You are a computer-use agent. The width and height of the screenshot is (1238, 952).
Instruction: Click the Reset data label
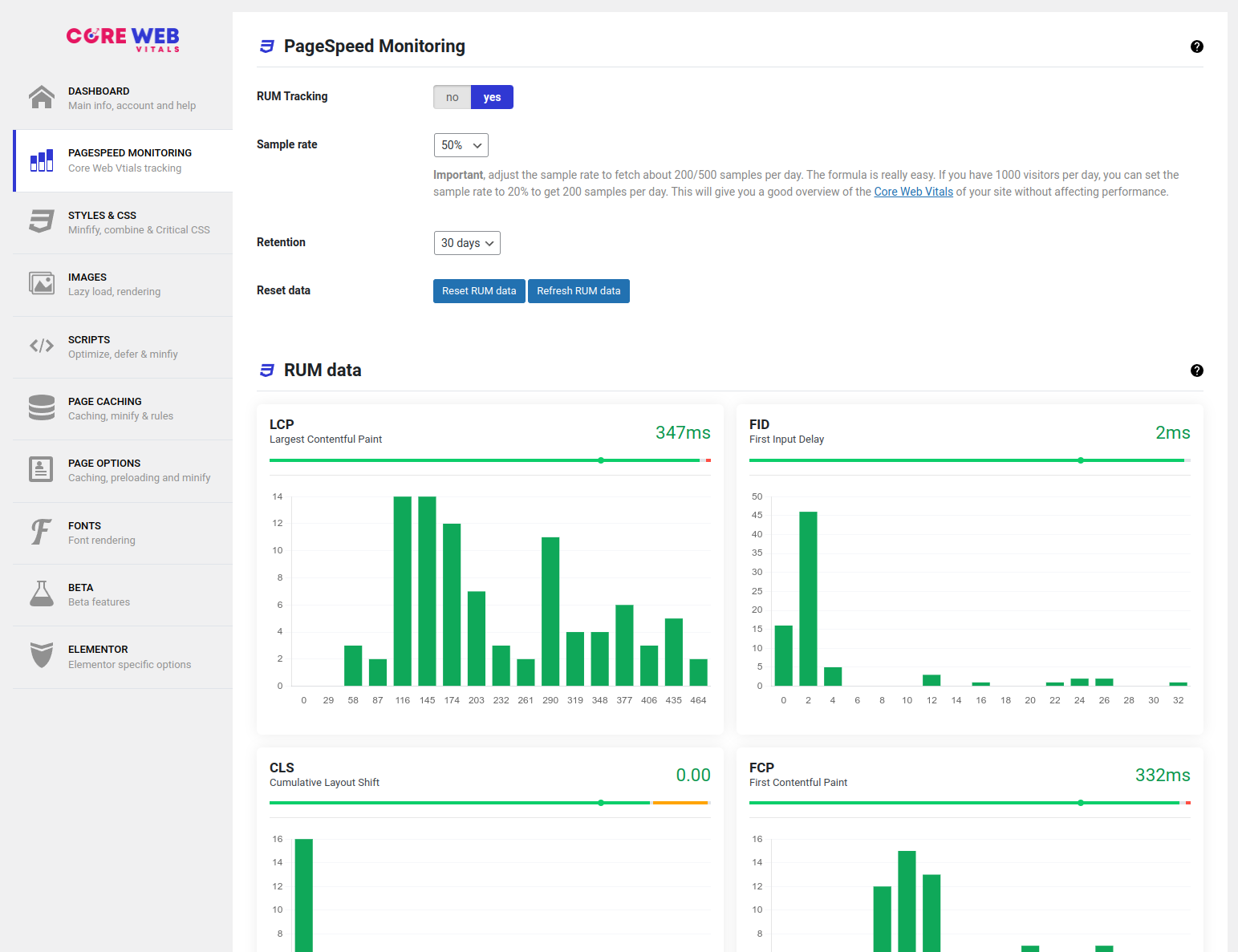(x=283, y=290)
